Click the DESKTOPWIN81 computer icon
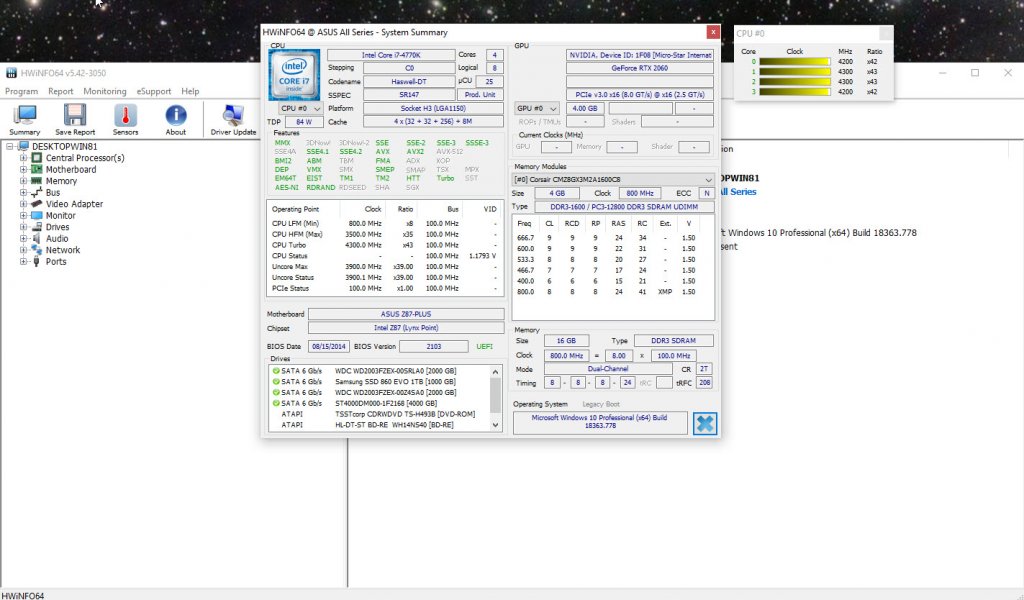 (x=24, y=146)
